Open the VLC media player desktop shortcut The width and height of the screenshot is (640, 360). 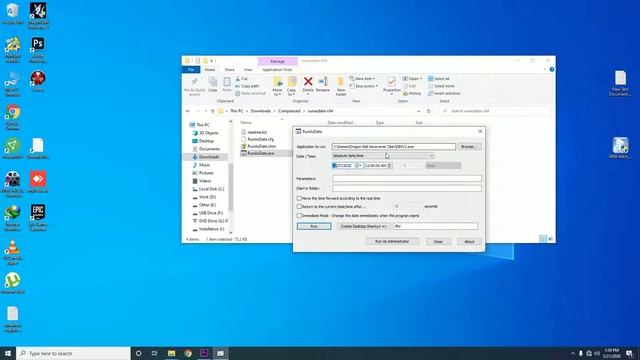point(13,253)
